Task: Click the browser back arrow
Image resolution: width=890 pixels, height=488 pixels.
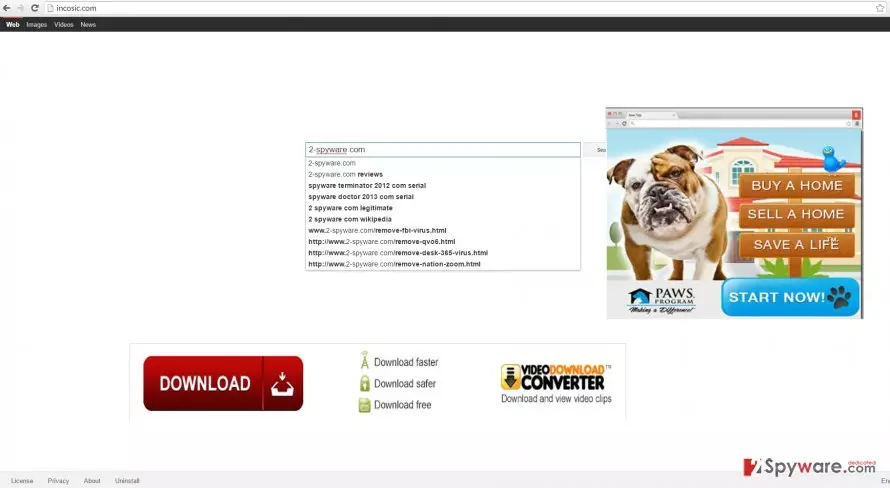Action: pyautogui.click(x=7, y=8)
